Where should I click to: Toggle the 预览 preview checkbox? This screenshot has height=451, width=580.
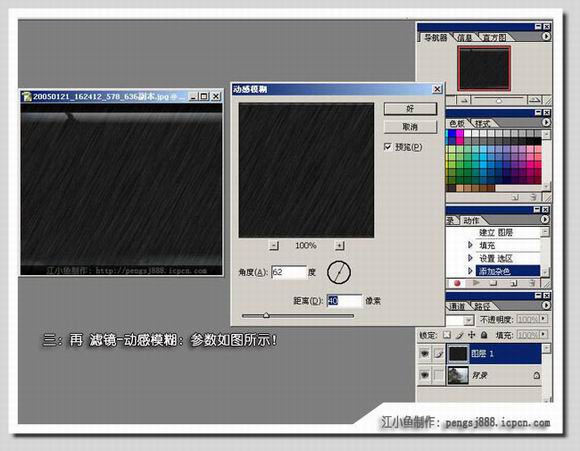388,147
